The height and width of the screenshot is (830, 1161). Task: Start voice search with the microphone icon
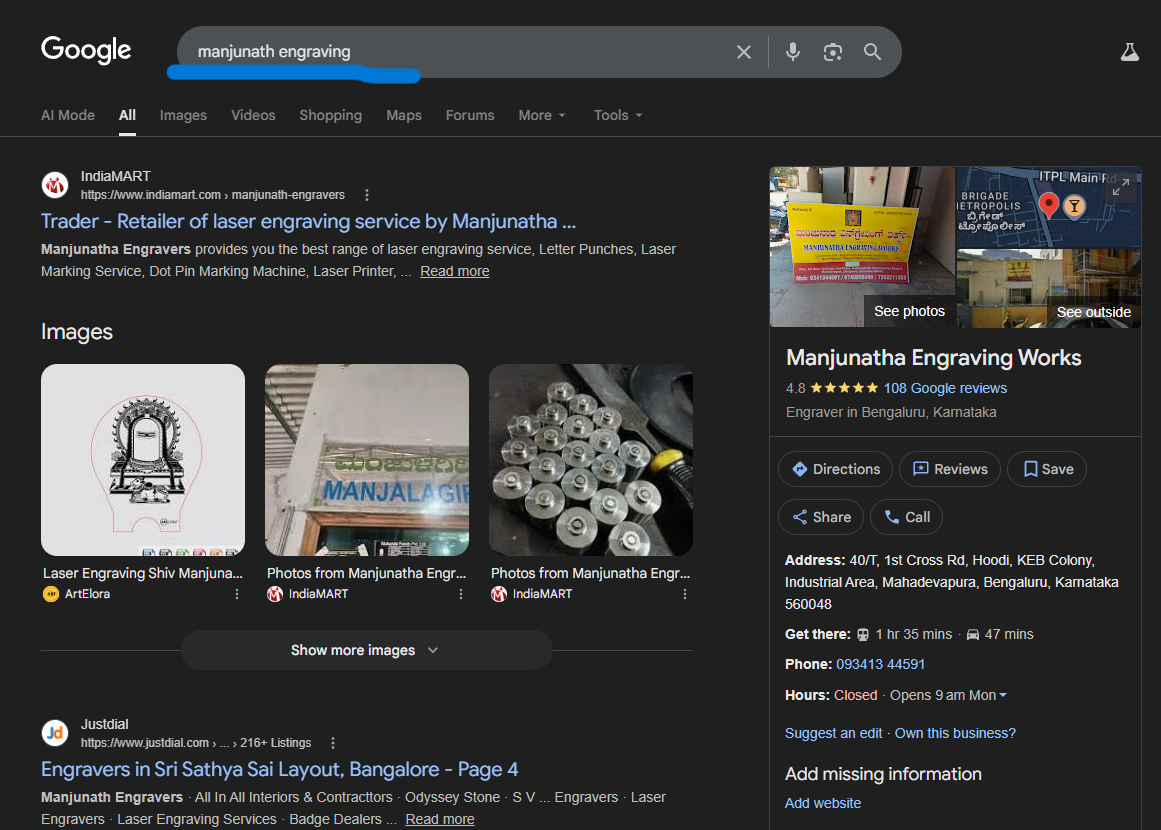(793, 52)
